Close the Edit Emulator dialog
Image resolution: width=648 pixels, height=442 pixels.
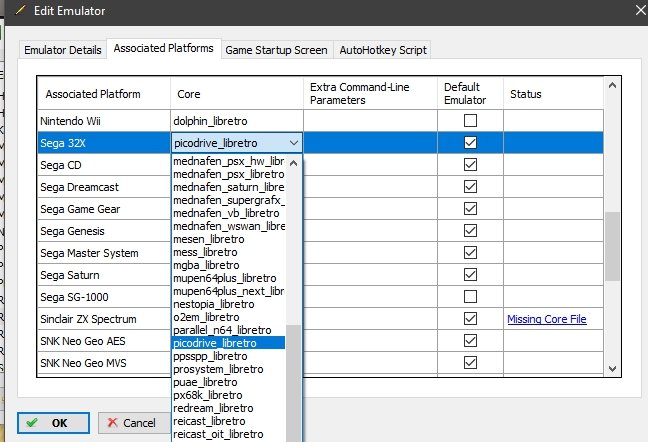click(x=640, y=10)
